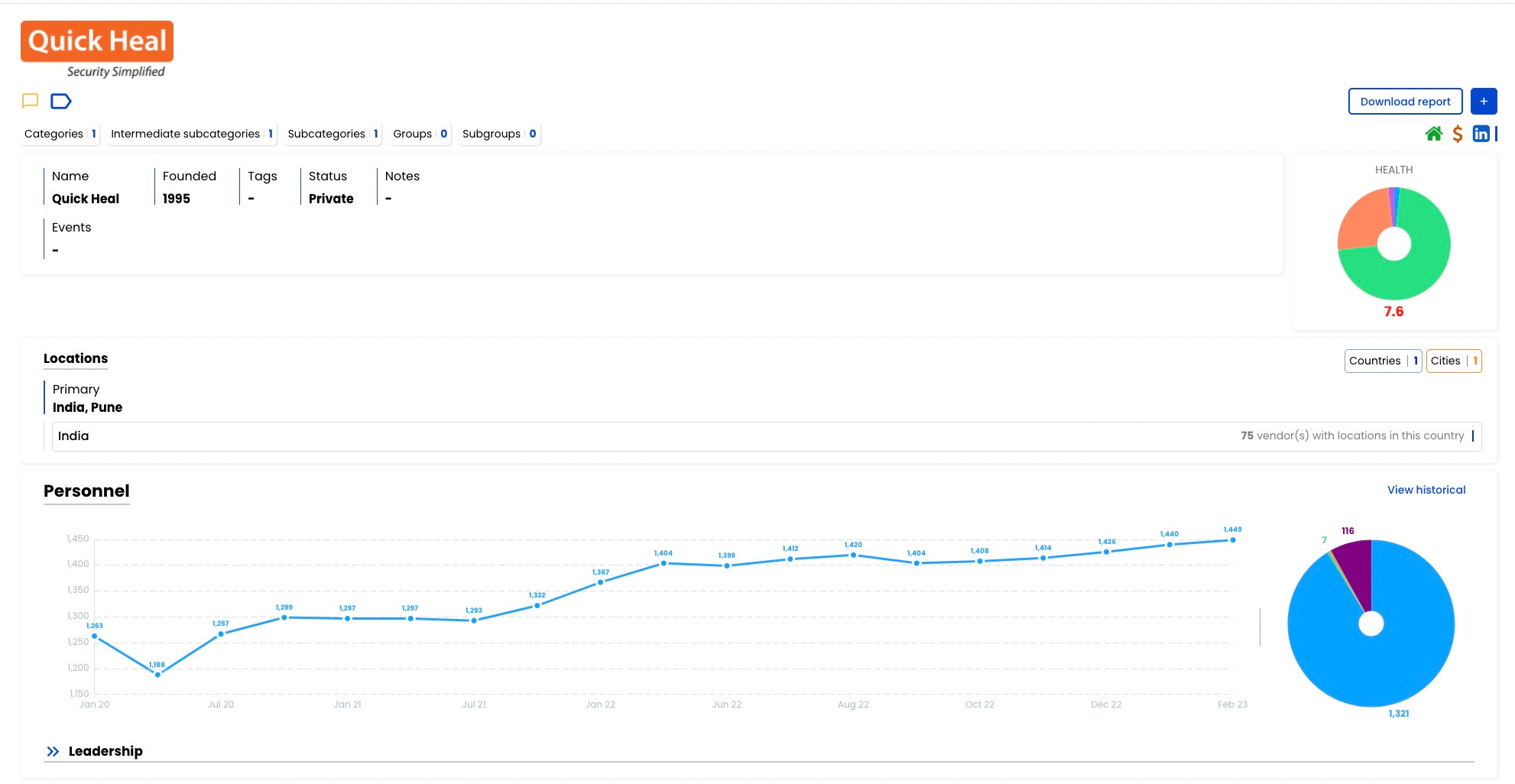Screen dimensions: 1515x784
Task: Click the Tags field label
Action: [262, 177]
